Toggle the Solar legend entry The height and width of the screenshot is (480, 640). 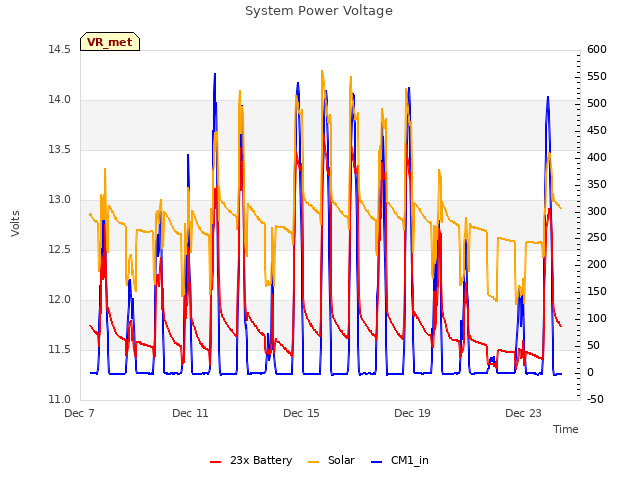331,460
